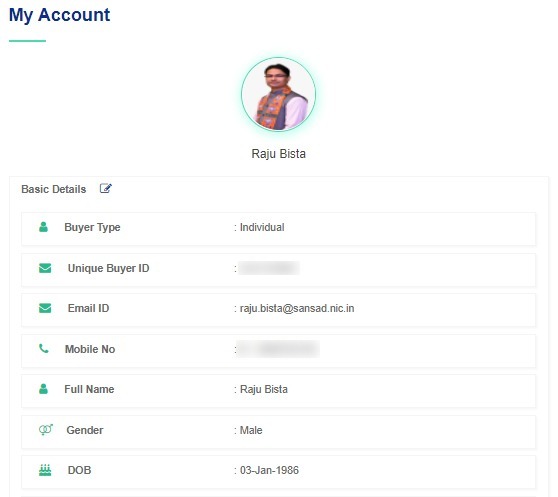Click the Male gender value
558x497 pixels.
click(251, 430)
